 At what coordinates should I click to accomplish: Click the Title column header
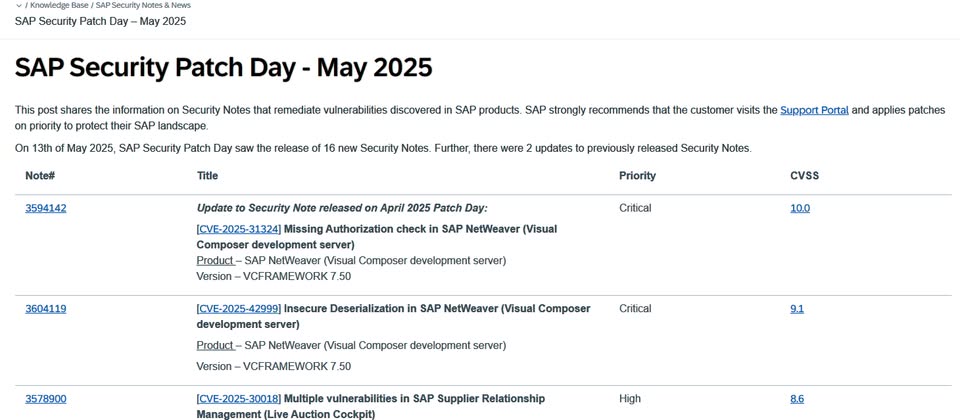click(207, 176)
